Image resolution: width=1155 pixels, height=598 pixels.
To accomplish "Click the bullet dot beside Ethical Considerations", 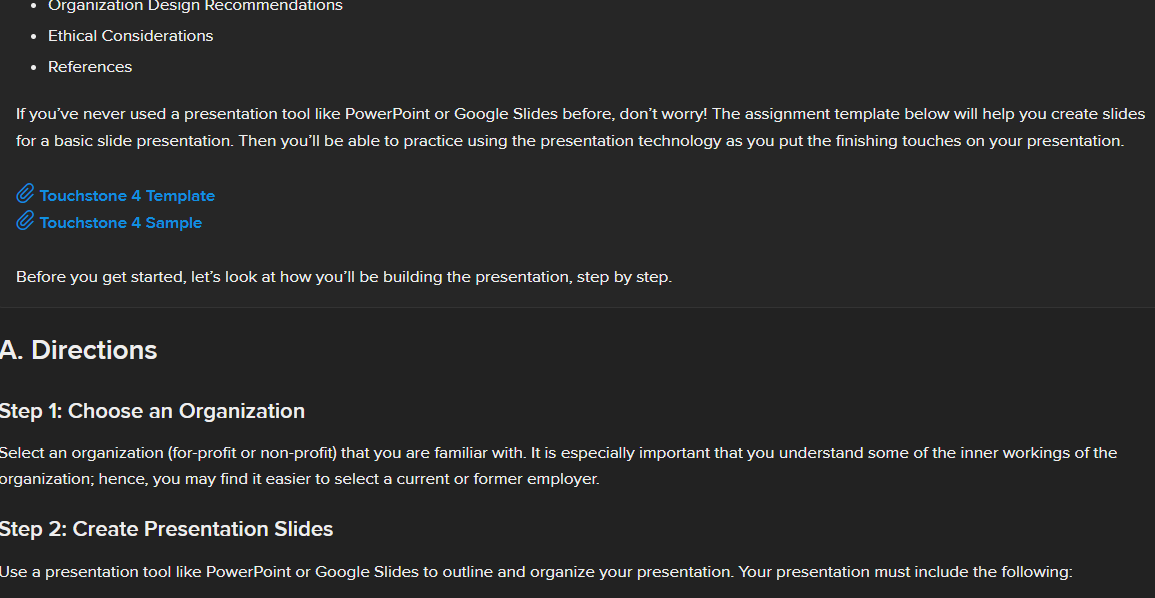I will tap(34, 37).
